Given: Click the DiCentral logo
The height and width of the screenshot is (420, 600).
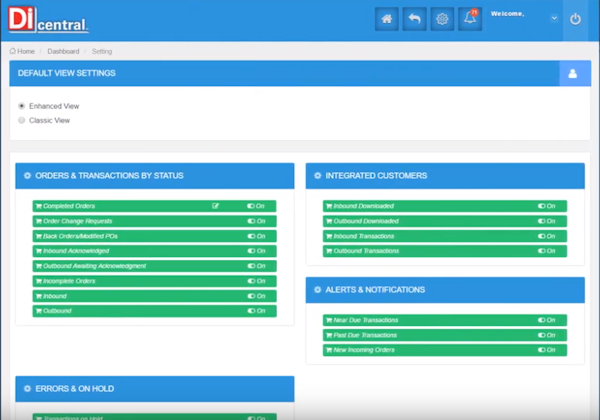Looking at the screenshot, I should pos(47,20).
